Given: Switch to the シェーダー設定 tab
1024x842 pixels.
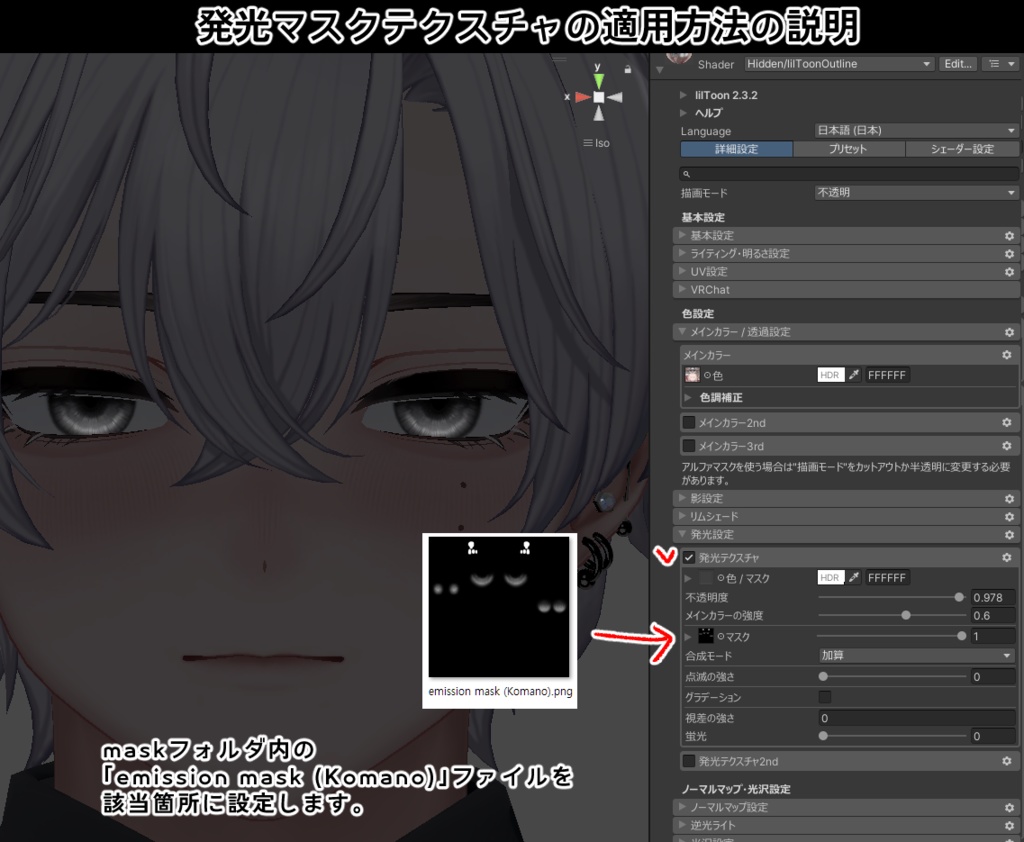Looking at the screenshot, I should [964, 148].
